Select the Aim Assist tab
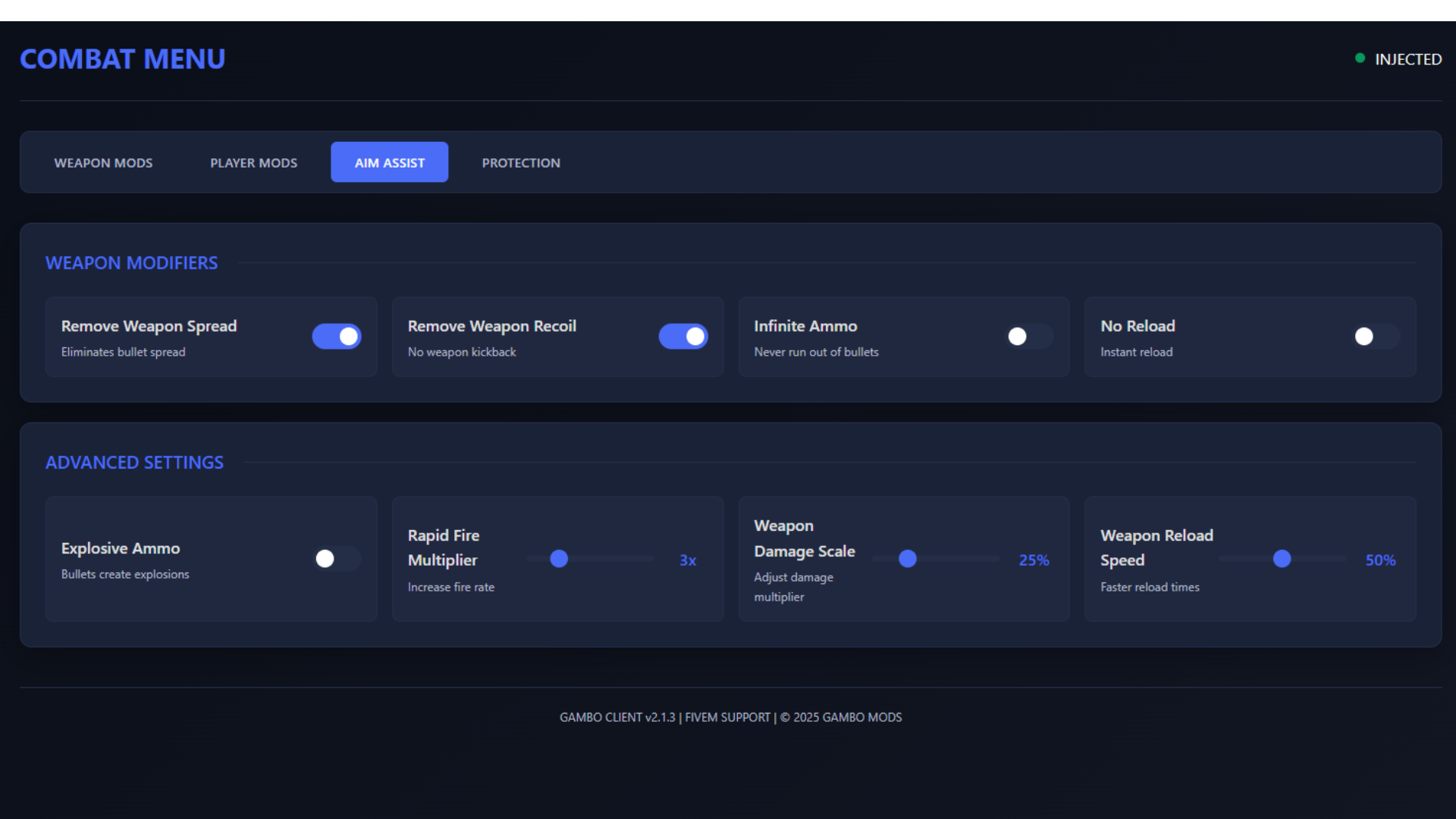Screen dimensions: 1456x819 (x=389, y=162)
